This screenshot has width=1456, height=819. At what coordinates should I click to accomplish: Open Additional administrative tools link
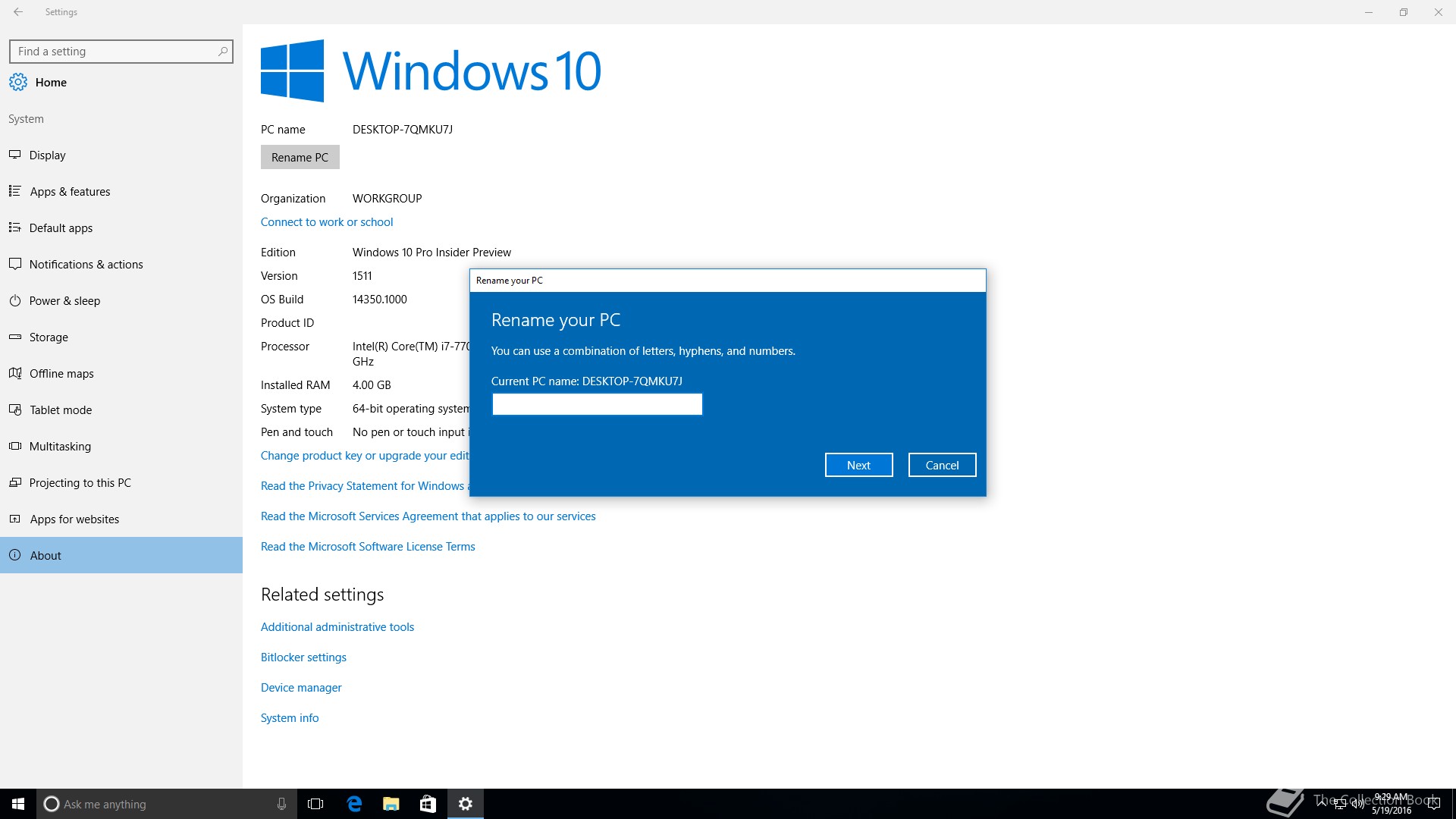coord(337,627)
